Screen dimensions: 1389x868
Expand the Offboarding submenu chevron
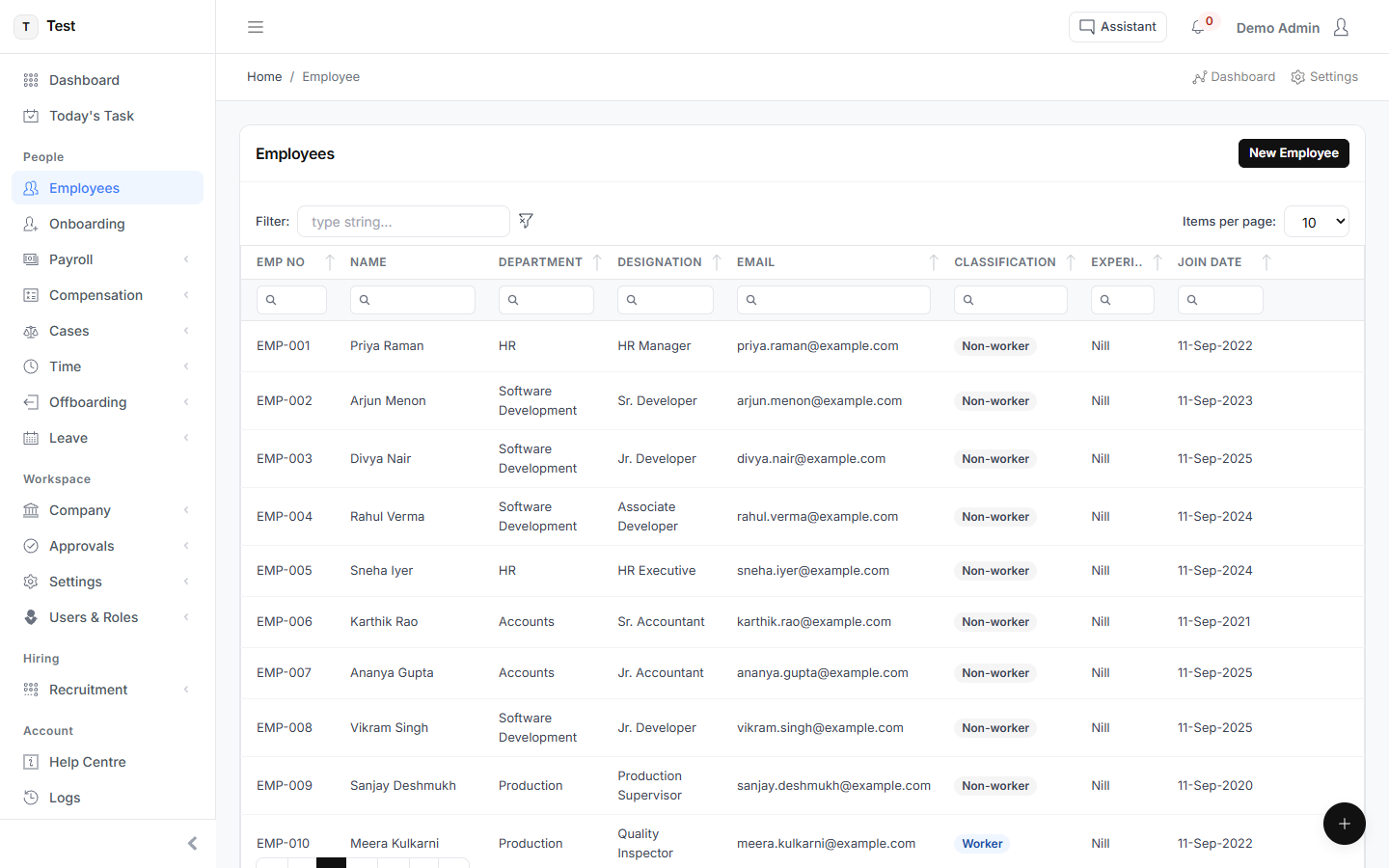(x=186, y=402)
